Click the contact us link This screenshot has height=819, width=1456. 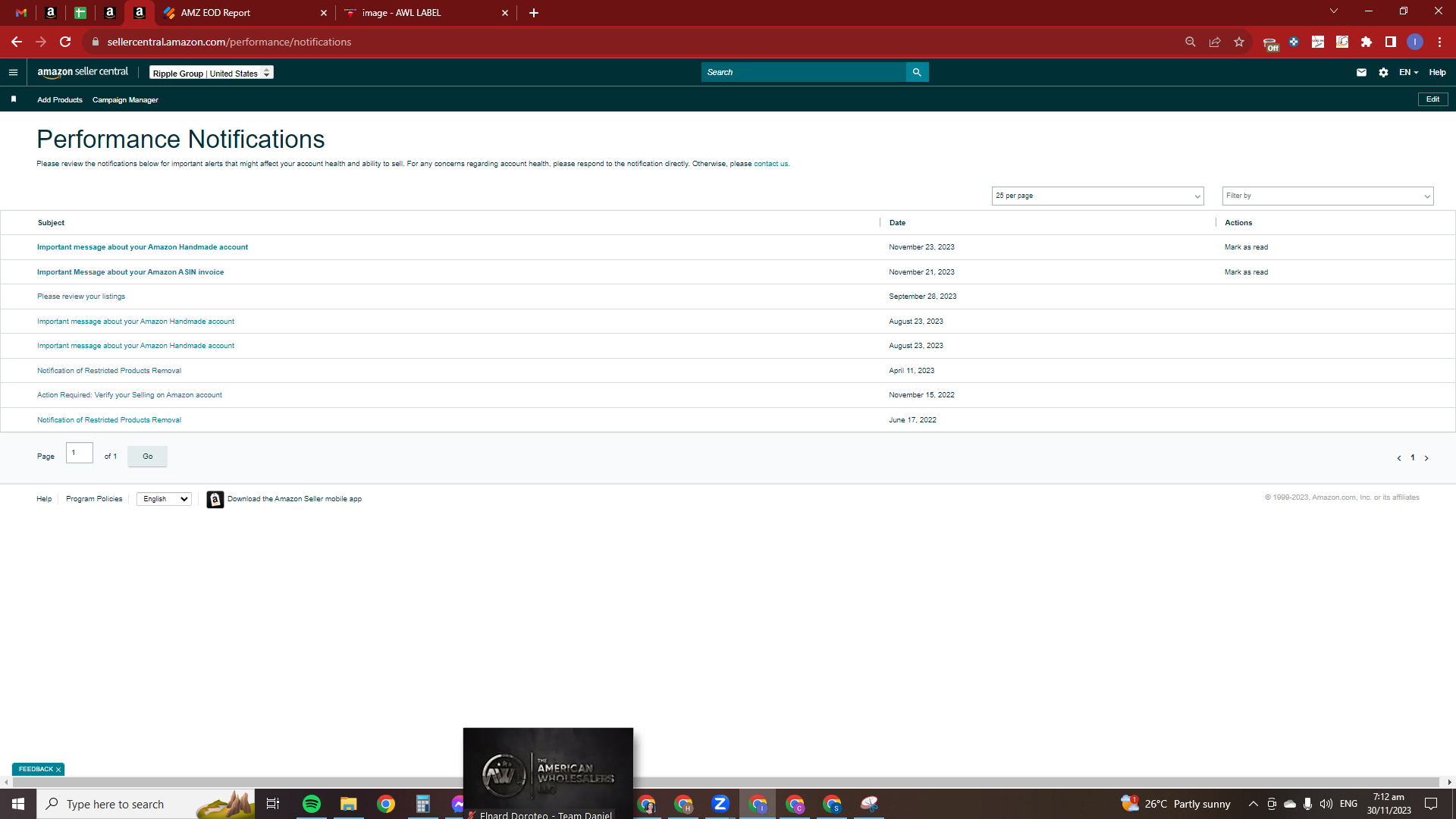pos(770,164)
